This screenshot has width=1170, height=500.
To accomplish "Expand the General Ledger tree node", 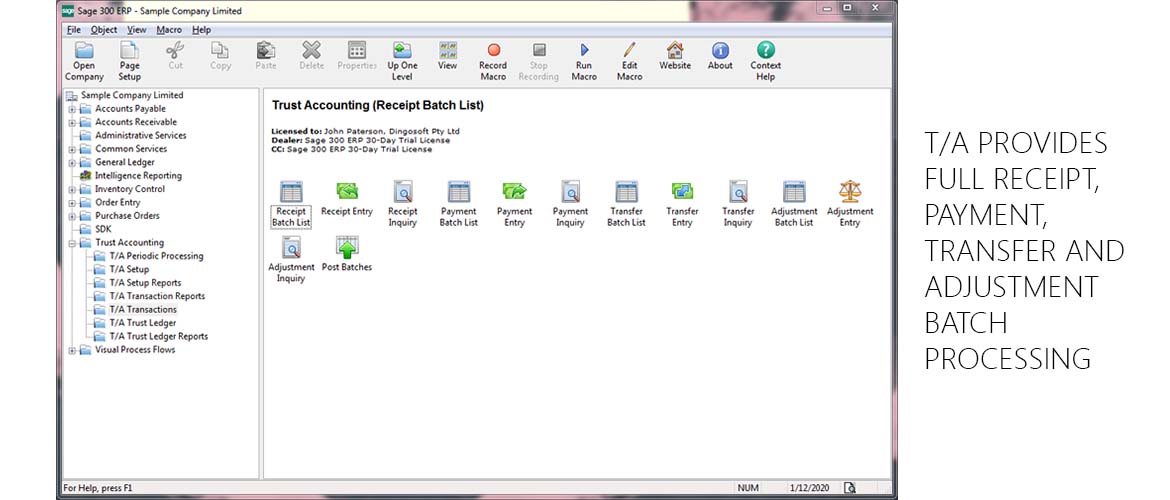I will [x=72, y=163].
